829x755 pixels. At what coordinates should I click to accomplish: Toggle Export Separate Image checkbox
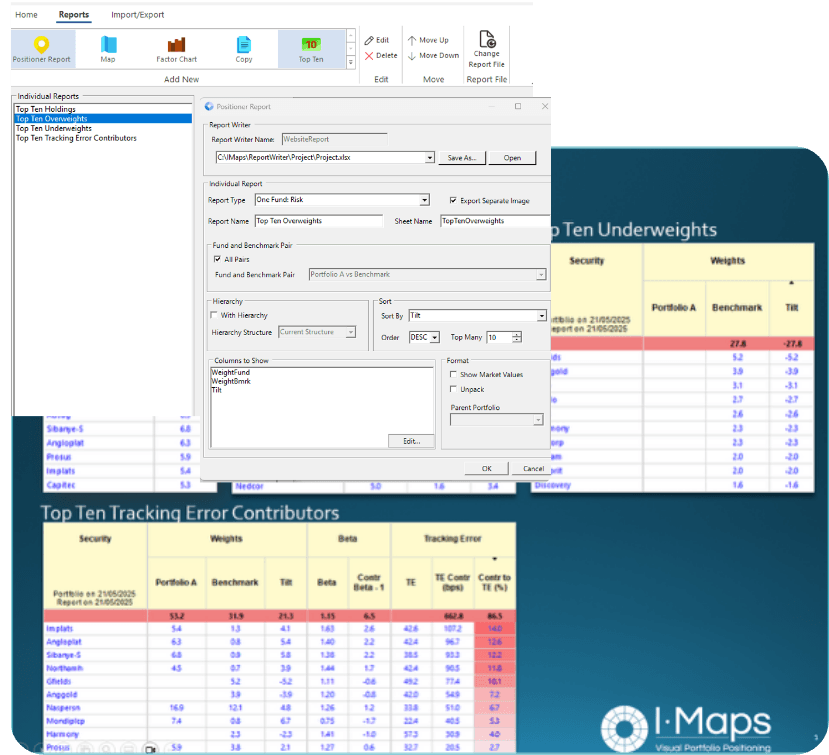(x=453, y=200)
